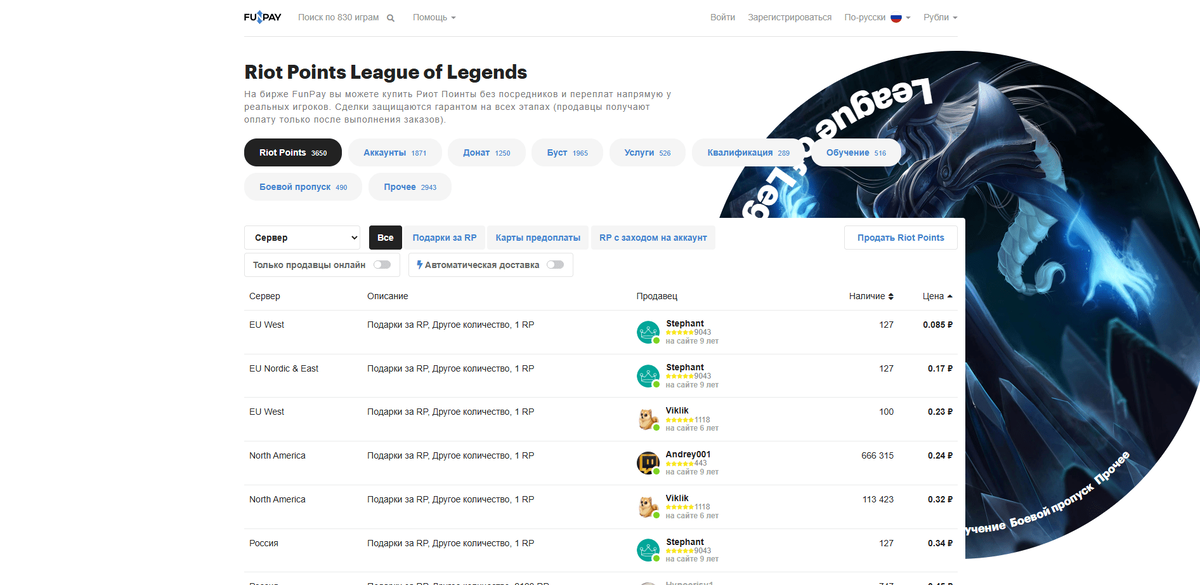The image size is (1200, 585).
Task: Click the price 0.17 ₽
Action: click(941, 369)
